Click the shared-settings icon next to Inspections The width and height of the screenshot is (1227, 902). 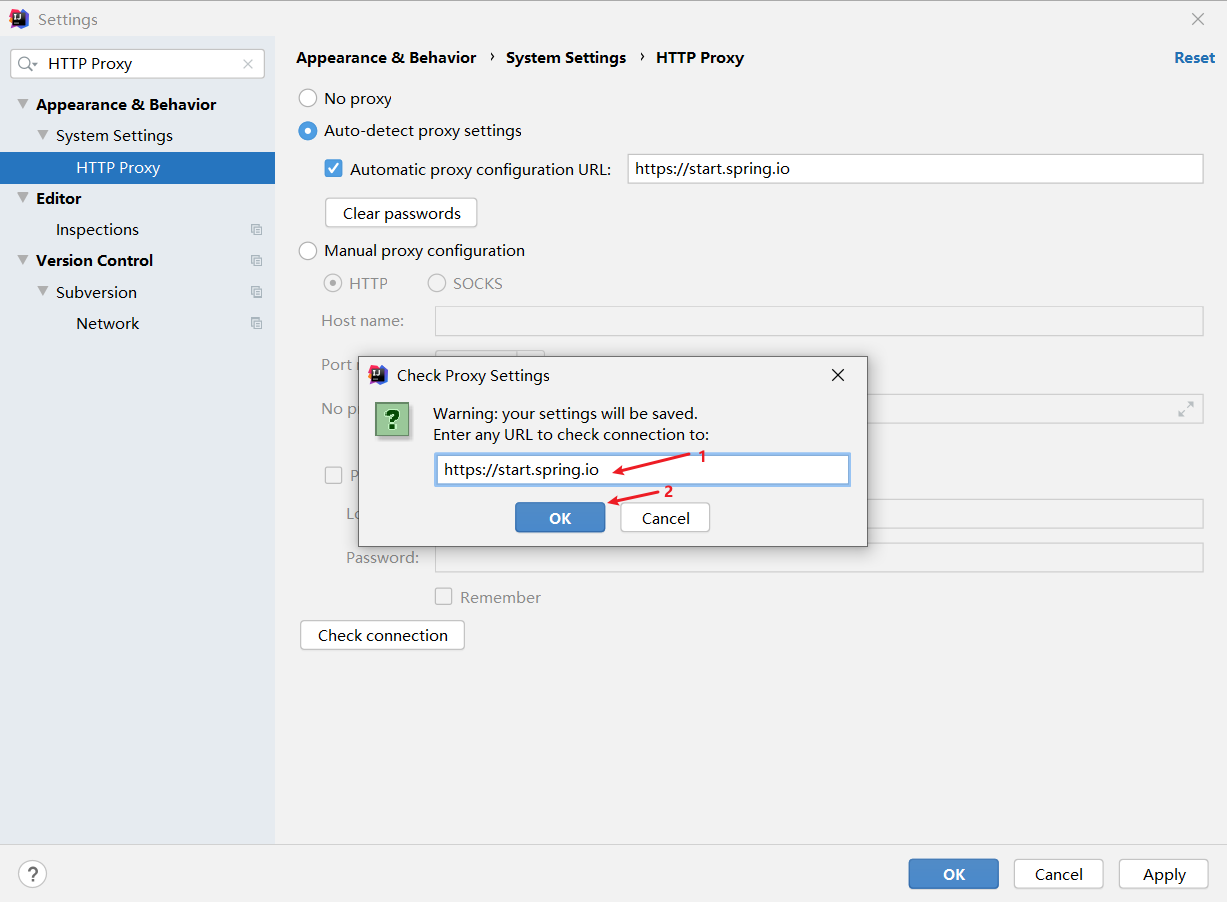[x=256, y=229]
